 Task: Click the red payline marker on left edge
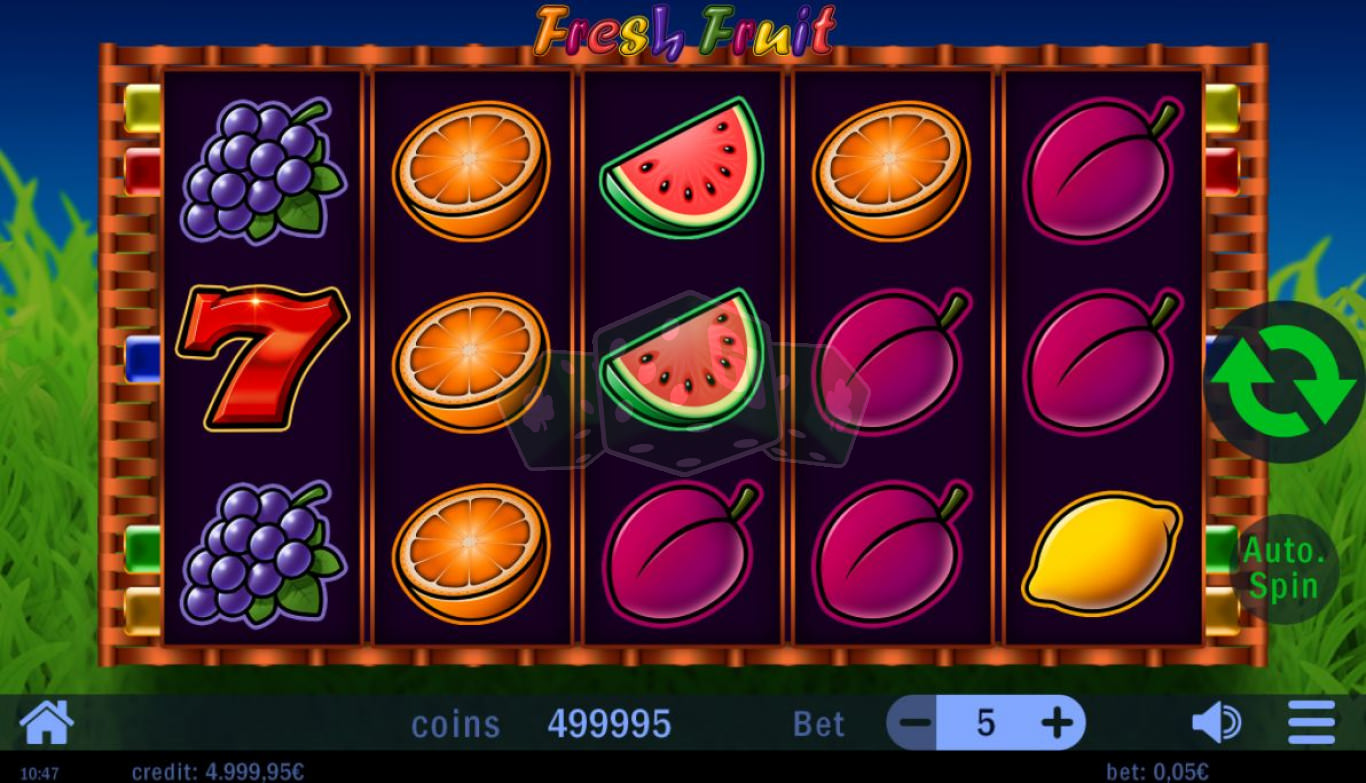pyautogui.click(x=142, y=171)
